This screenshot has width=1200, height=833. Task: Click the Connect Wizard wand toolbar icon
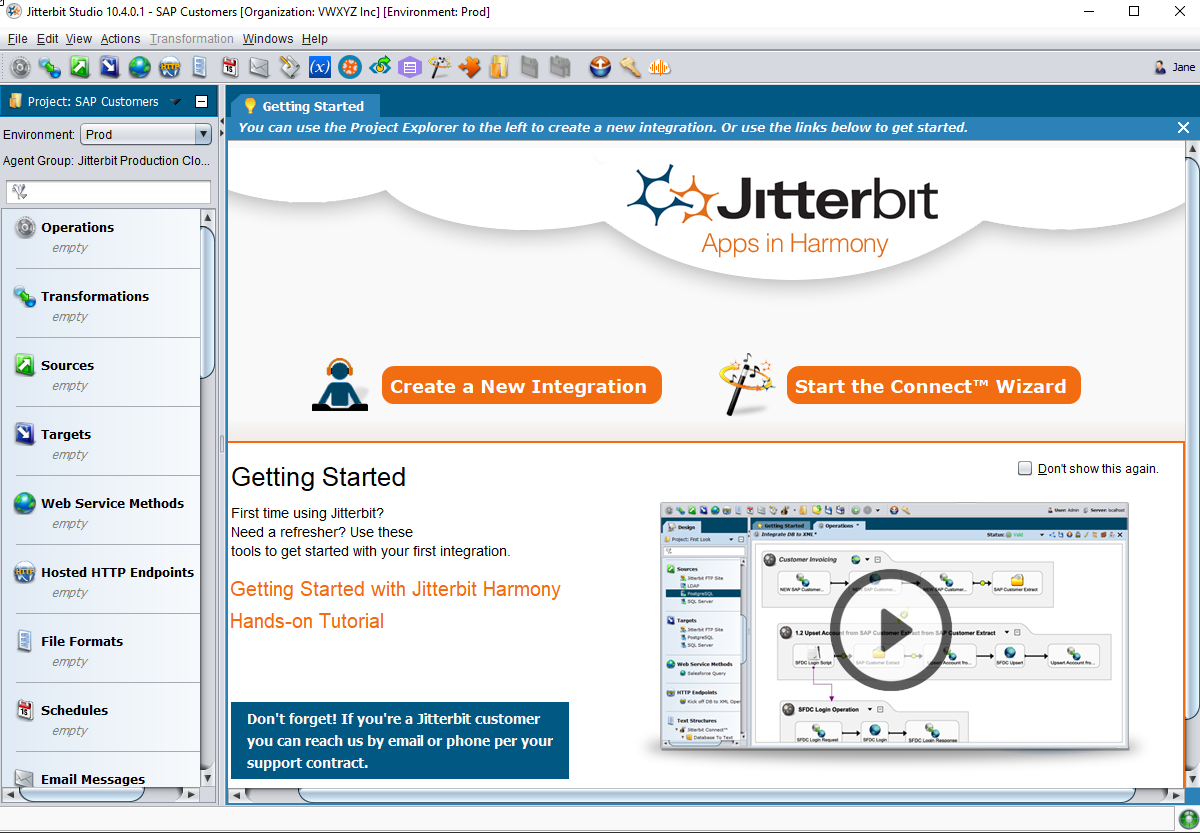[440, 67]
